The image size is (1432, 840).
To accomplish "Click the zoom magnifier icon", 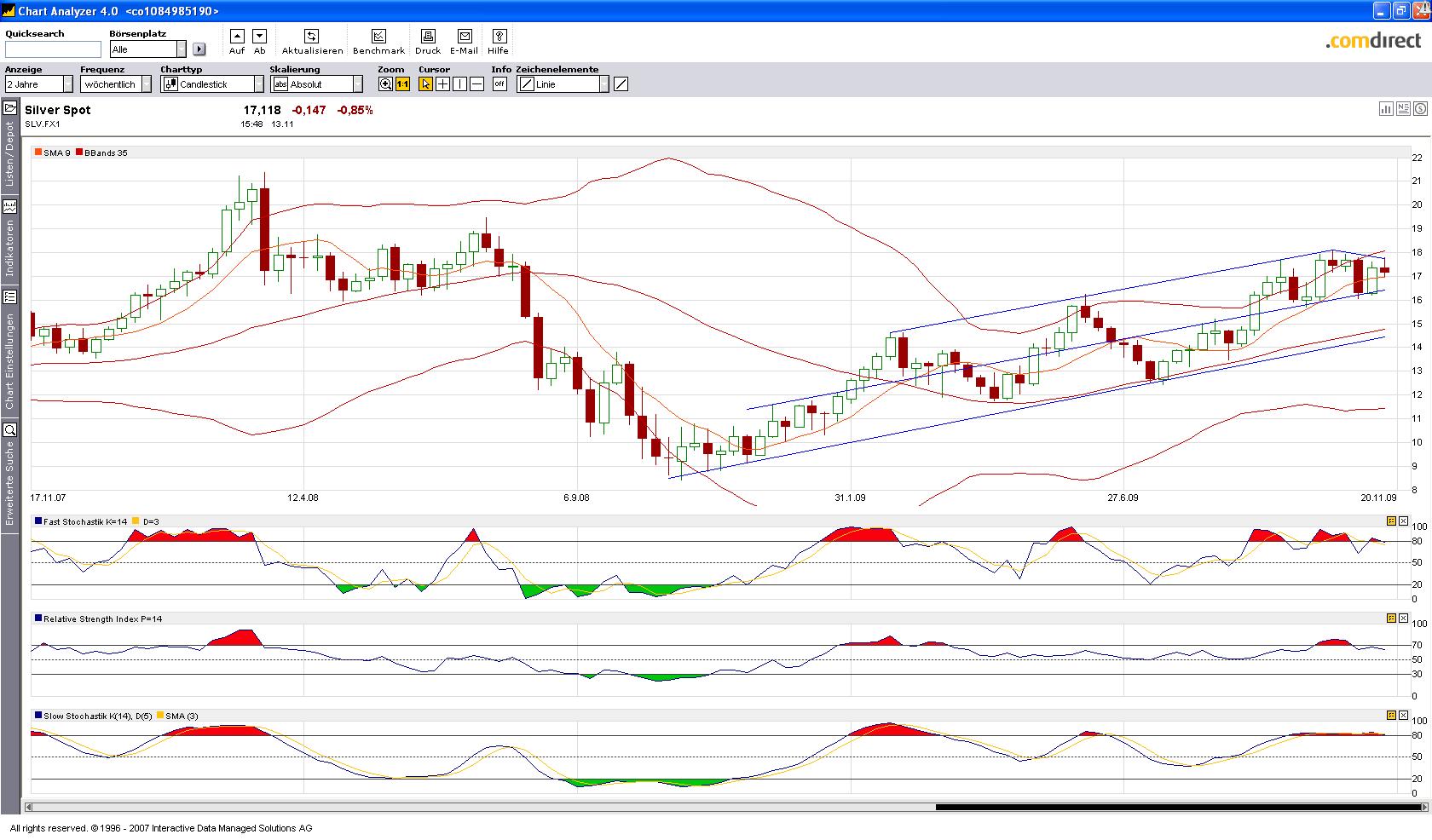I will coord(386,84).
